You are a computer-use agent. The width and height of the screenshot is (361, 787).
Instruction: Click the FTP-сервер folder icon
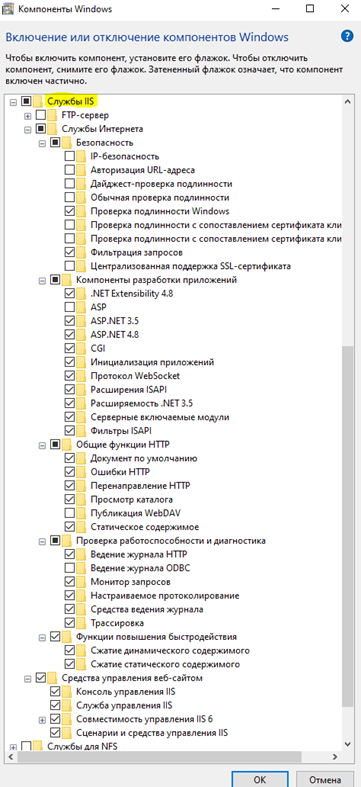tap(53, 115)
